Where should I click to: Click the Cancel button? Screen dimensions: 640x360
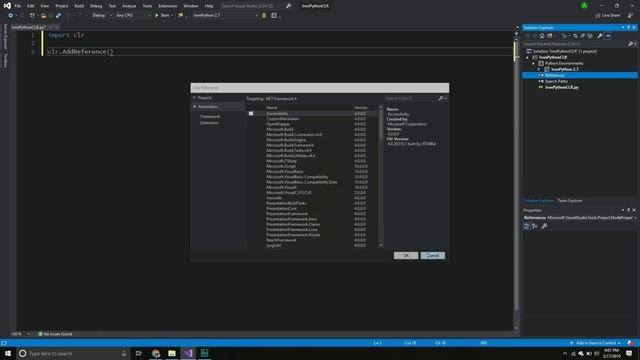click(x=433, y=256)
